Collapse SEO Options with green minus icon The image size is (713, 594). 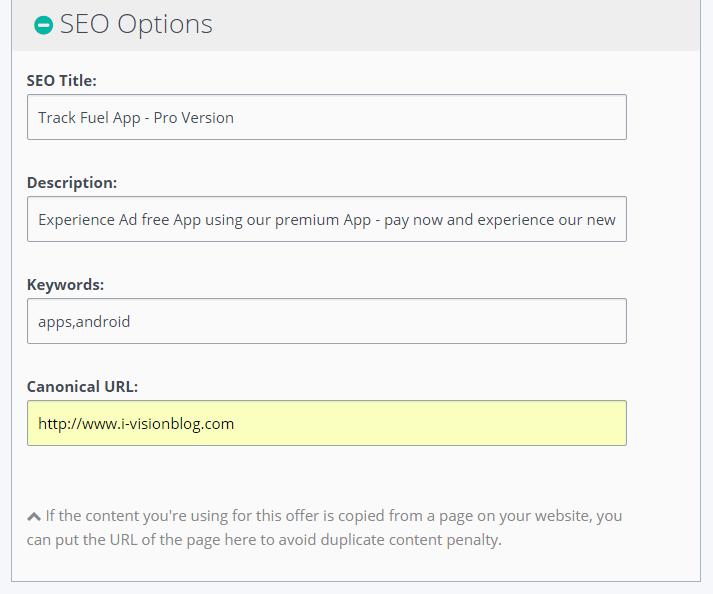click(x=44, y=25)
